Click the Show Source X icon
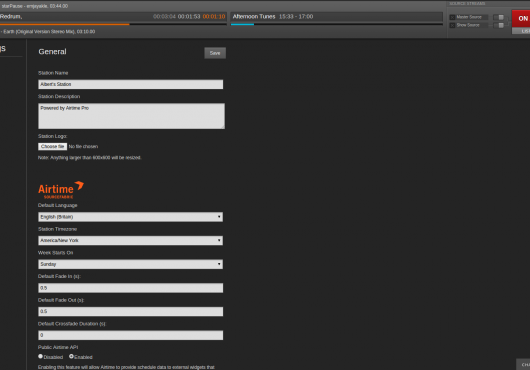The image size is (530, 370). pos(452,25)
